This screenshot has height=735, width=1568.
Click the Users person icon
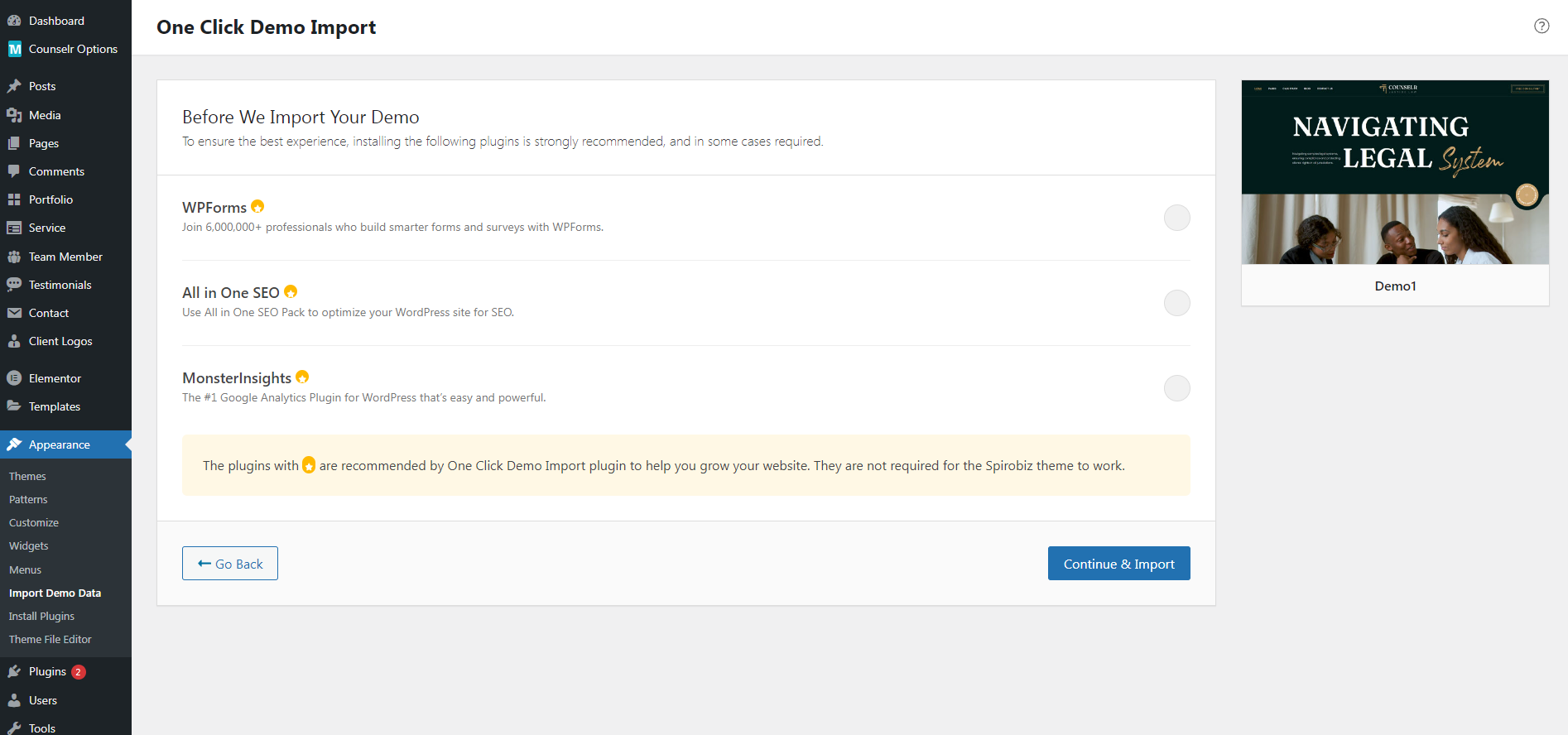click(14, 700)
